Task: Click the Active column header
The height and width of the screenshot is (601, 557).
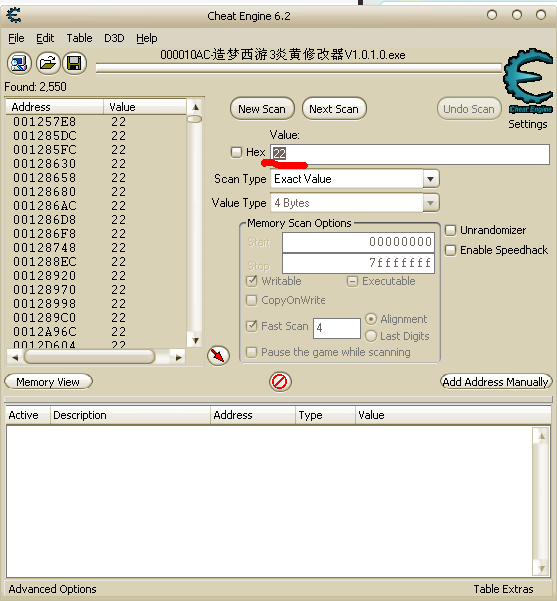Action: click(28, 415)
